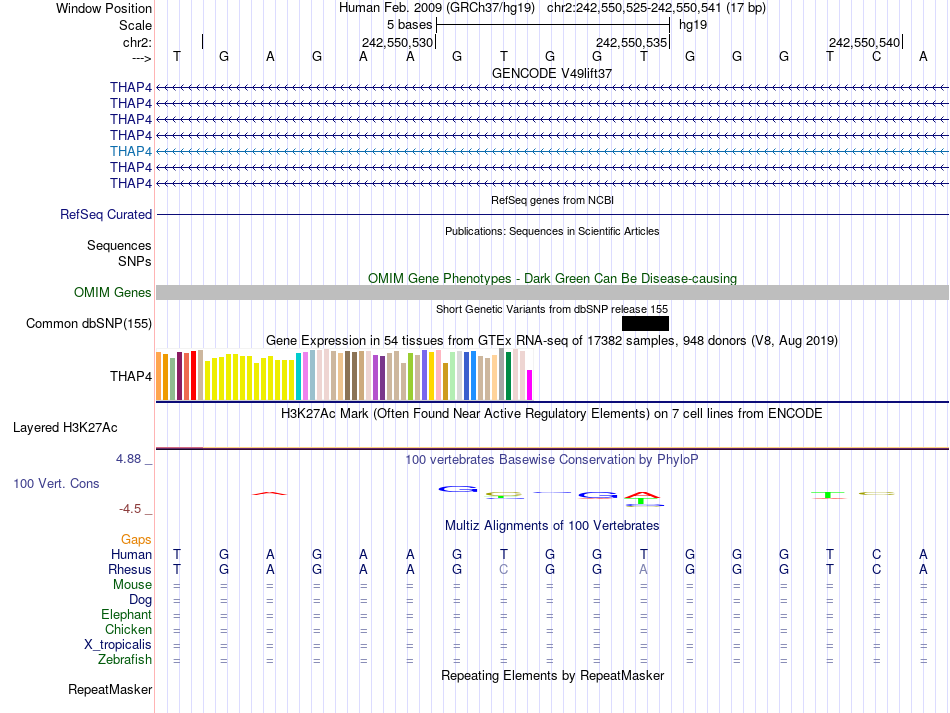
Task: Click the C base in Human row
Action: click(876, 554)
